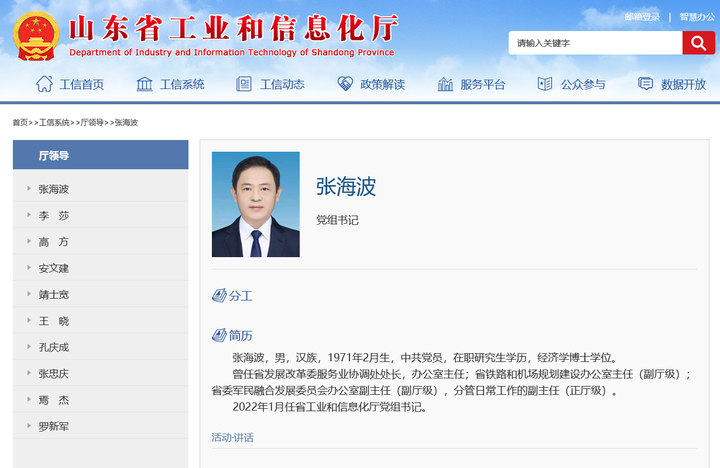Viewport: 720px width, 468px height.
Task: Expand the arrow next to 李莎
Action: (x=28, y=215)
